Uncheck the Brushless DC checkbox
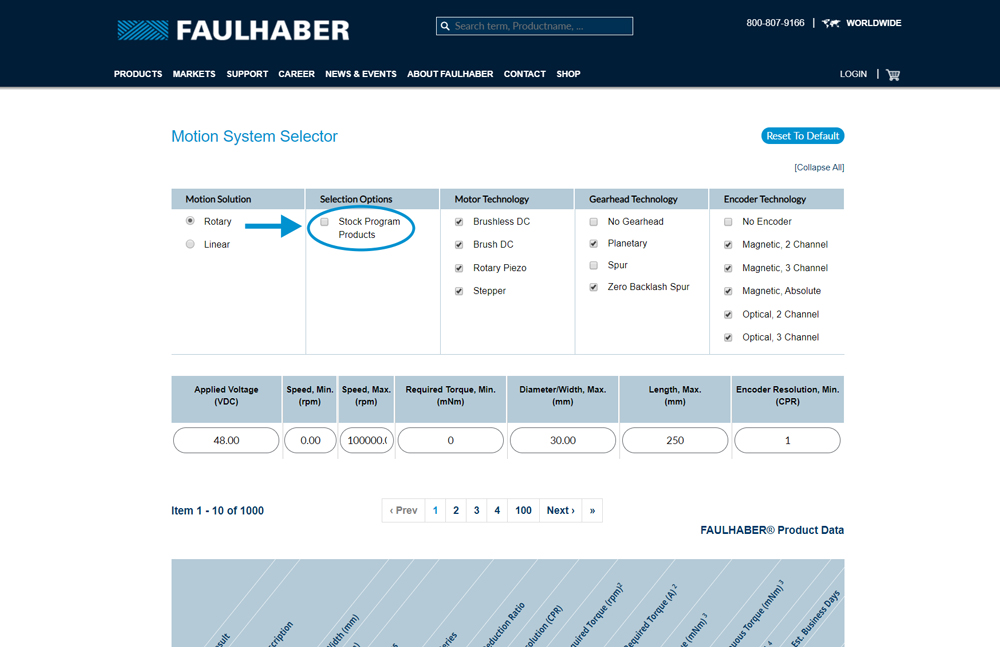This screenshot has height=647, width=1000. pyautogui.click(x=459, y=221)
